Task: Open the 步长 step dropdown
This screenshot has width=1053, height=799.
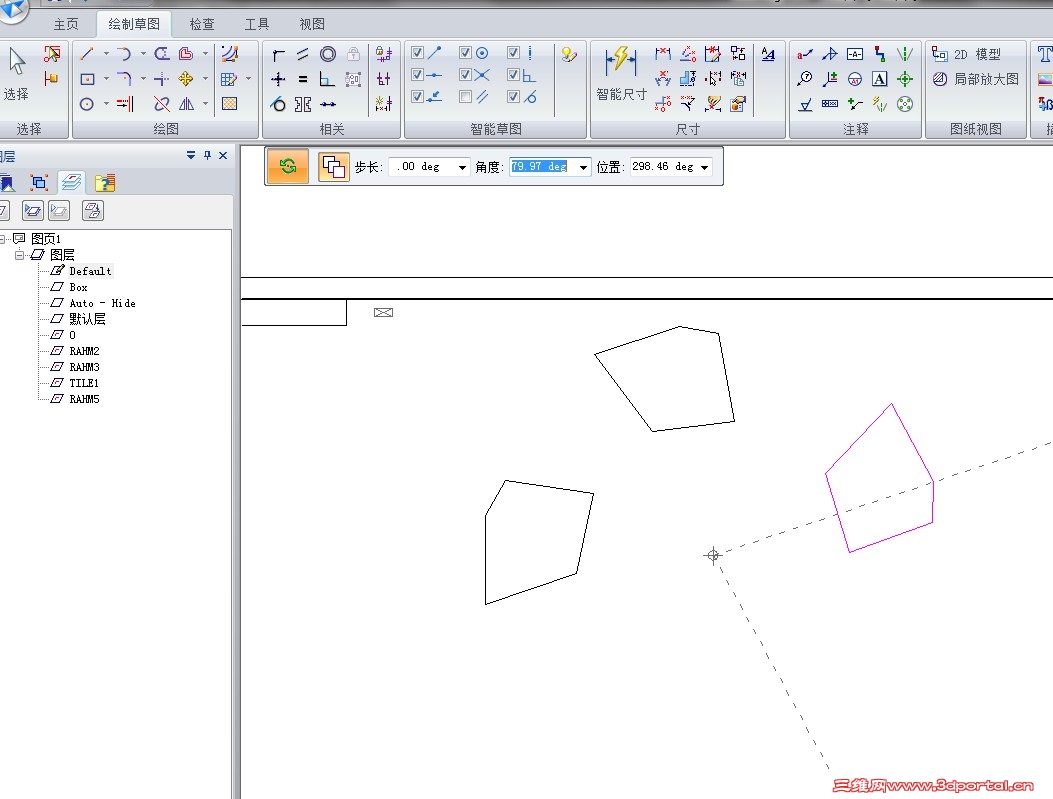Action: point(462,167)
